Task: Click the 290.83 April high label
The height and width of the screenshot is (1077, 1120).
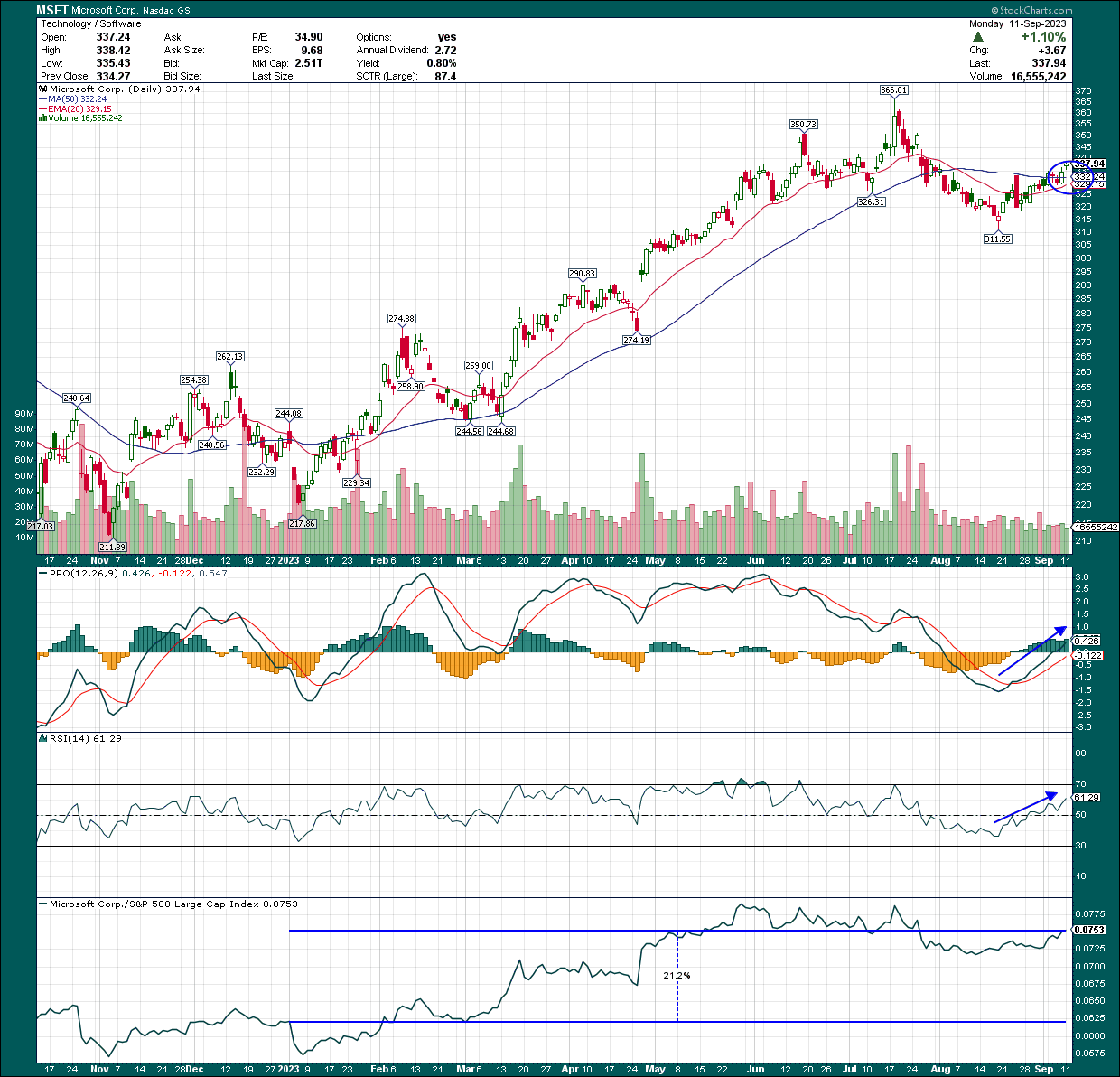Action: 582,274
